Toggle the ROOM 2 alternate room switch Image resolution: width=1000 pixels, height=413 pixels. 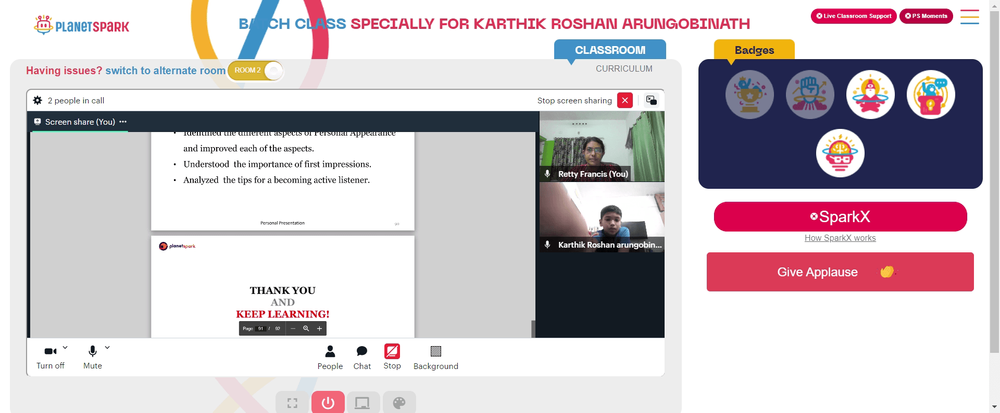pyautogui.click(x=255, y=70)
